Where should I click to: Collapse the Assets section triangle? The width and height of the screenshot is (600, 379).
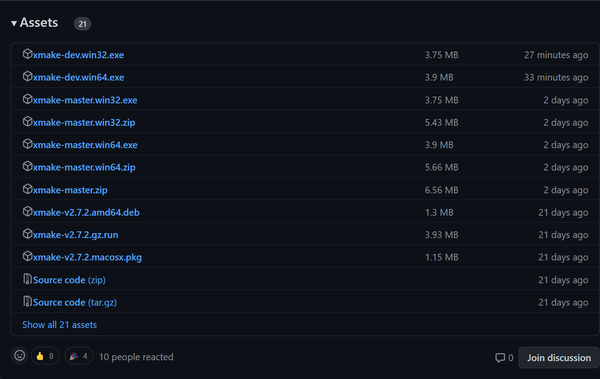14,24
